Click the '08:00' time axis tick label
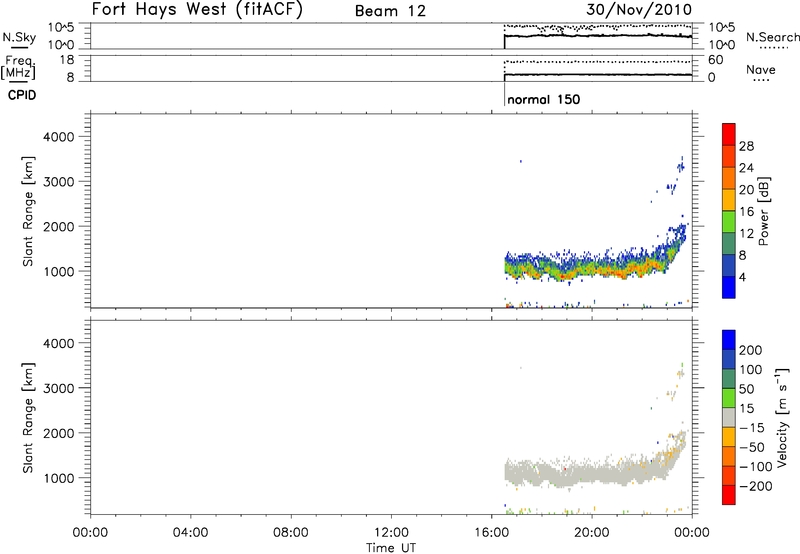Viewport: 800px width, 554px height. pyautogui.click(x=291, y=533)
